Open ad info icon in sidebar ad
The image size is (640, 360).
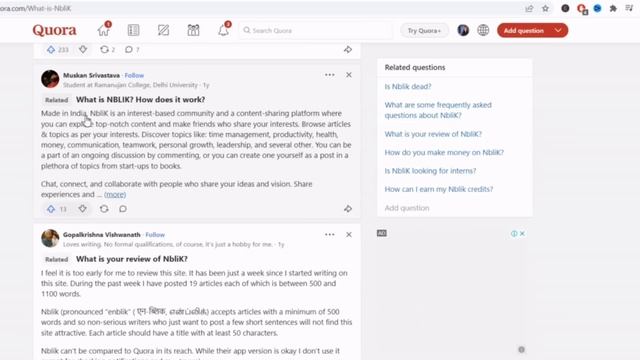pos(514,233)
